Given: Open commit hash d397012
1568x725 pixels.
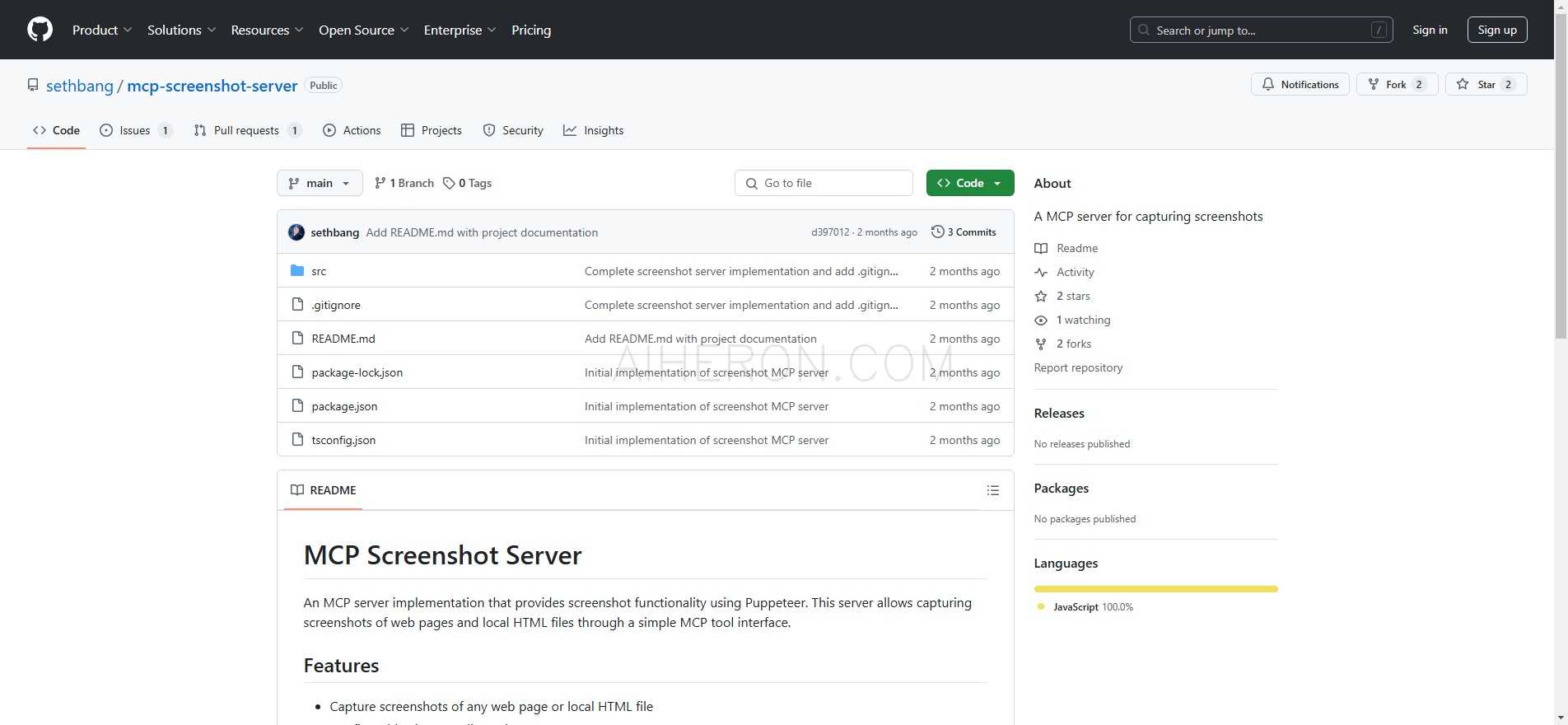Looking at the screenshot, I should [x=830, y=232].
